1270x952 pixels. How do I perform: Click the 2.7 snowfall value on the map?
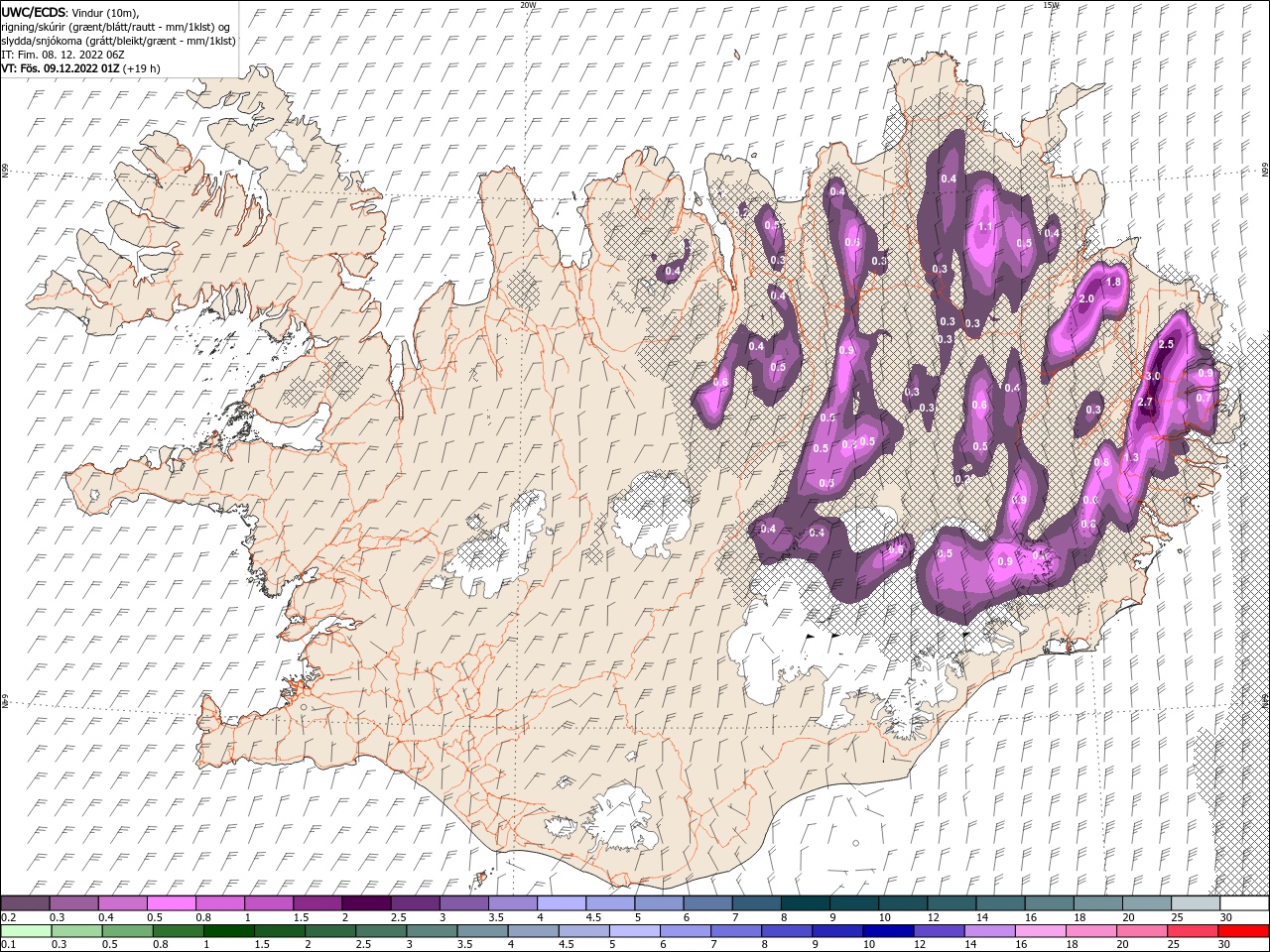1145,402
